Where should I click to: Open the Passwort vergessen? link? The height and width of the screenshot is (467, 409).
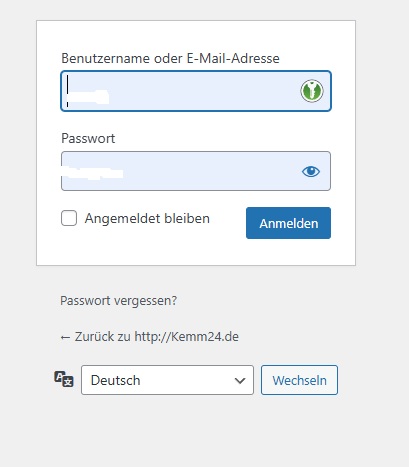tap(118, 301)
